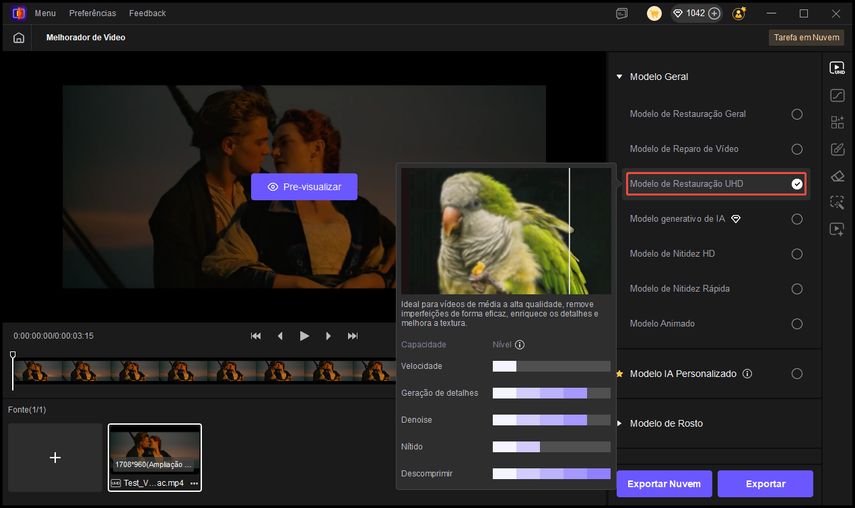Select Modelo generativo de IA radio
Screen dimensions: 855x508
[797, 219]
